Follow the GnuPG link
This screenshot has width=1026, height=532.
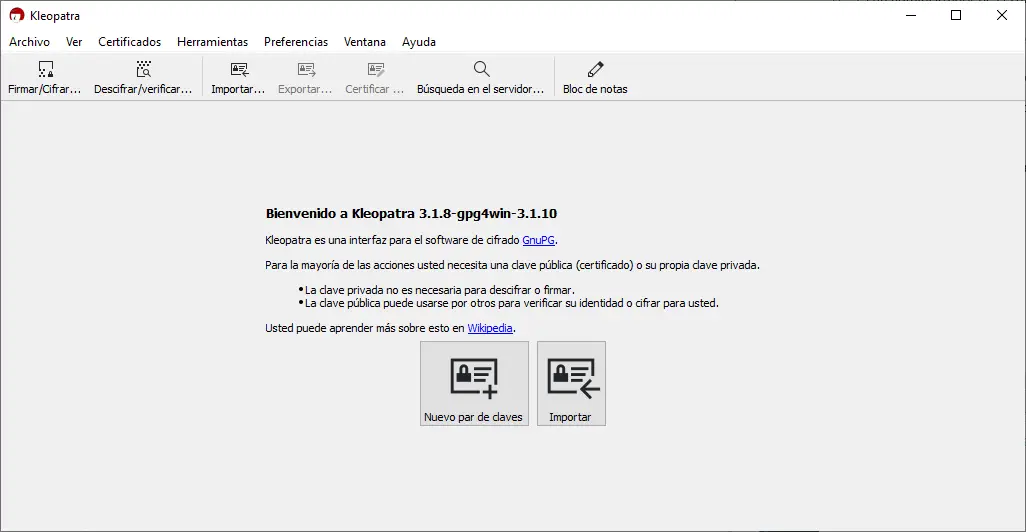539,240
